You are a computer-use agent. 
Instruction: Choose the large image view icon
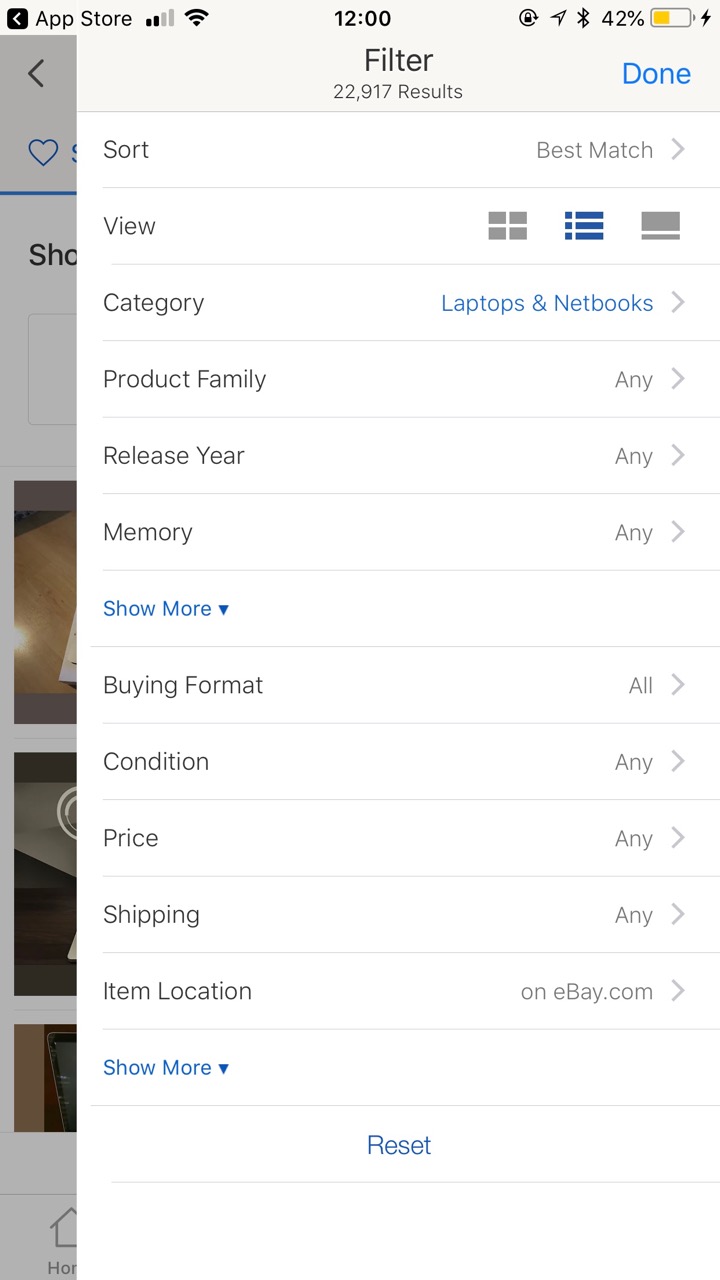pyautogui.click(x=660, y=226)
